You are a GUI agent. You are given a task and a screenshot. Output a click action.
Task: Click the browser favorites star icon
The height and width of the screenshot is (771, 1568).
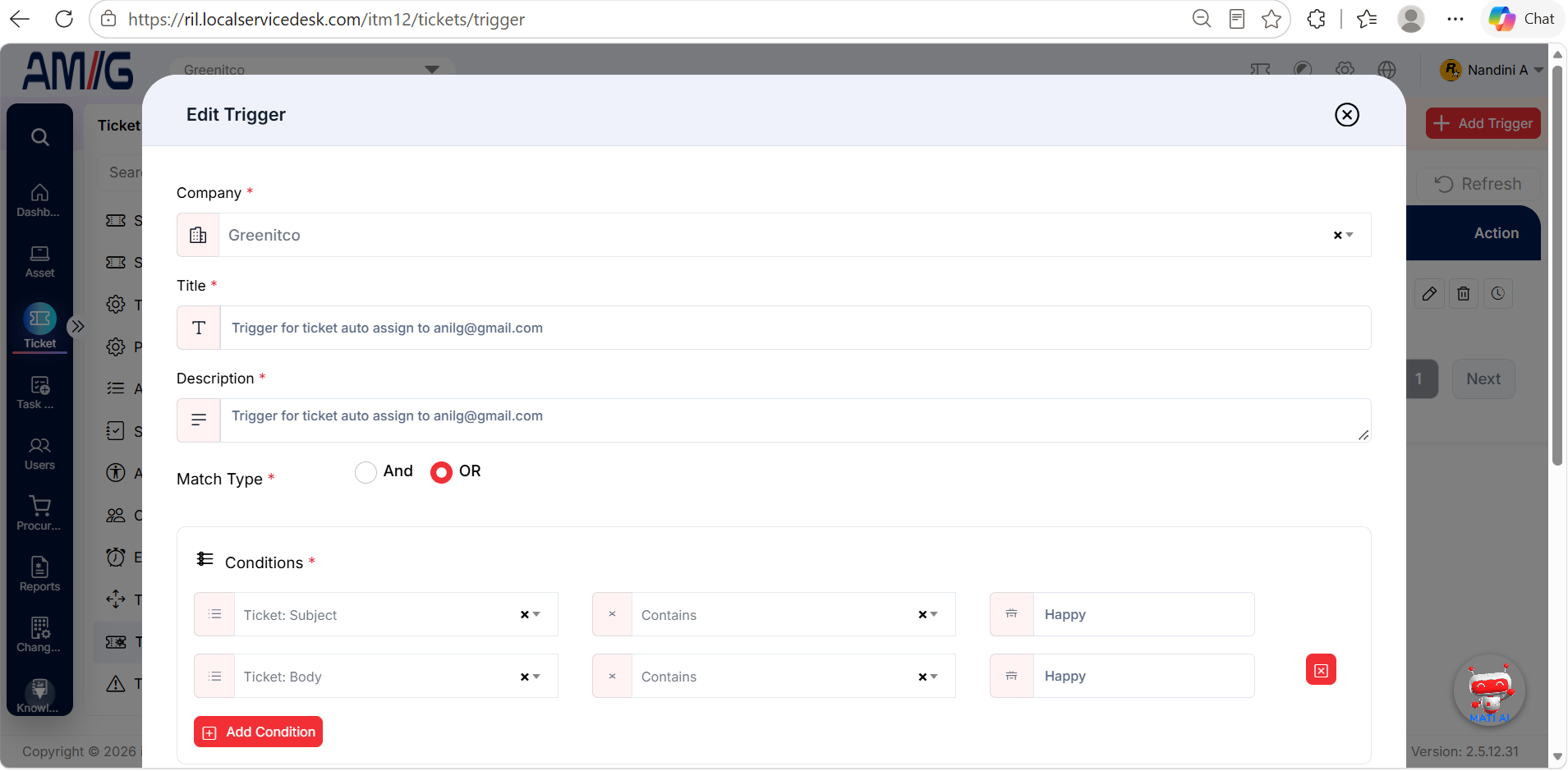(x=1271, y=19)
